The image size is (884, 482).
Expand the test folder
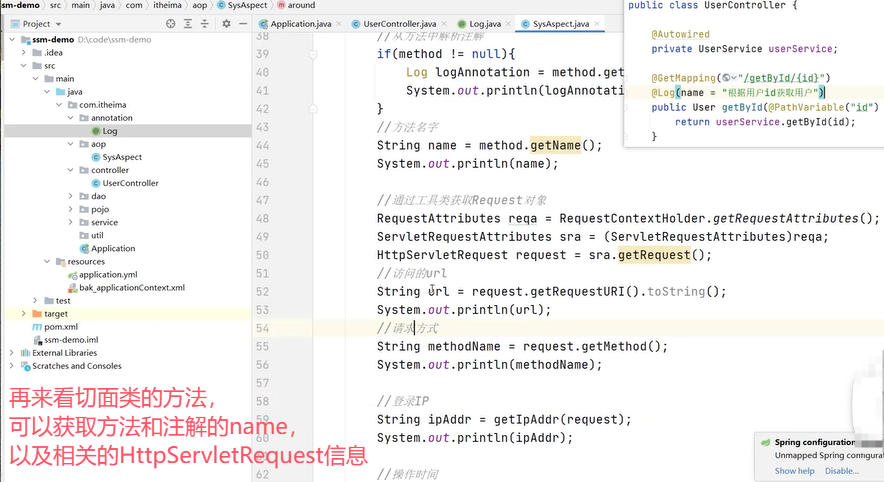point(35,300)
